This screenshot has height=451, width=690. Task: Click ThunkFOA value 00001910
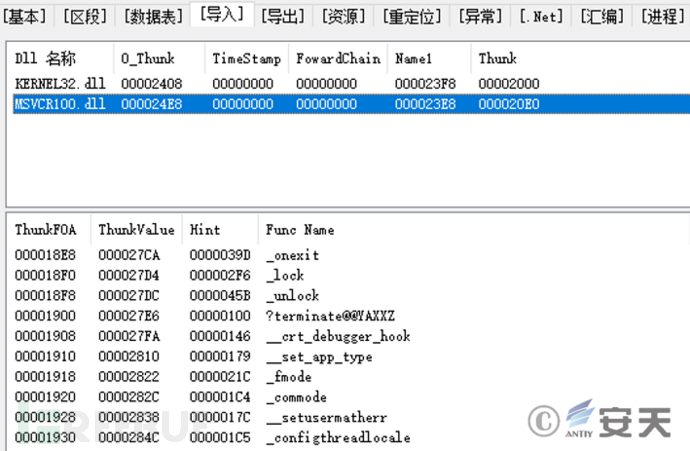coord(45,356)
